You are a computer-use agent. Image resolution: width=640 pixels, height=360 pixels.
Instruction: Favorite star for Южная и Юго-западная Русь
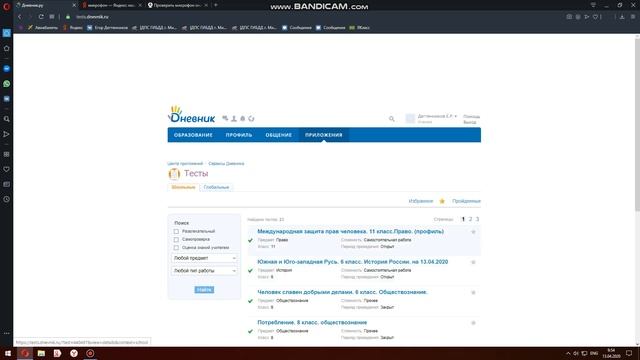(x=473, y=262)
